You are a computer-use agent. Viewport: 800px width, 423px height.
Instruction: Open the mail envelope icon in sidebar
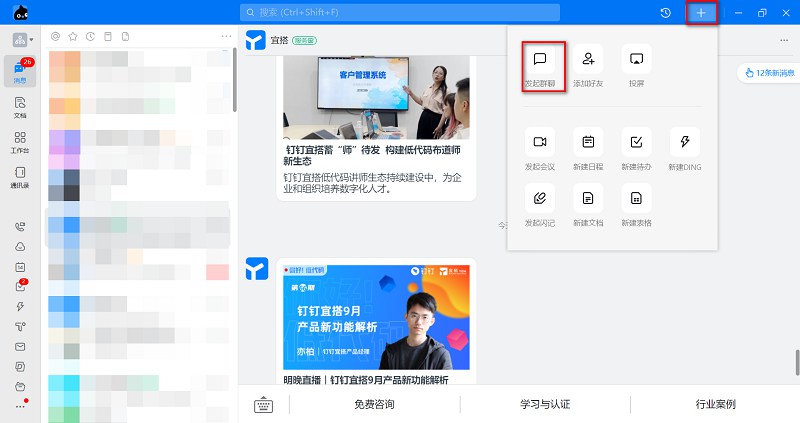20,346
